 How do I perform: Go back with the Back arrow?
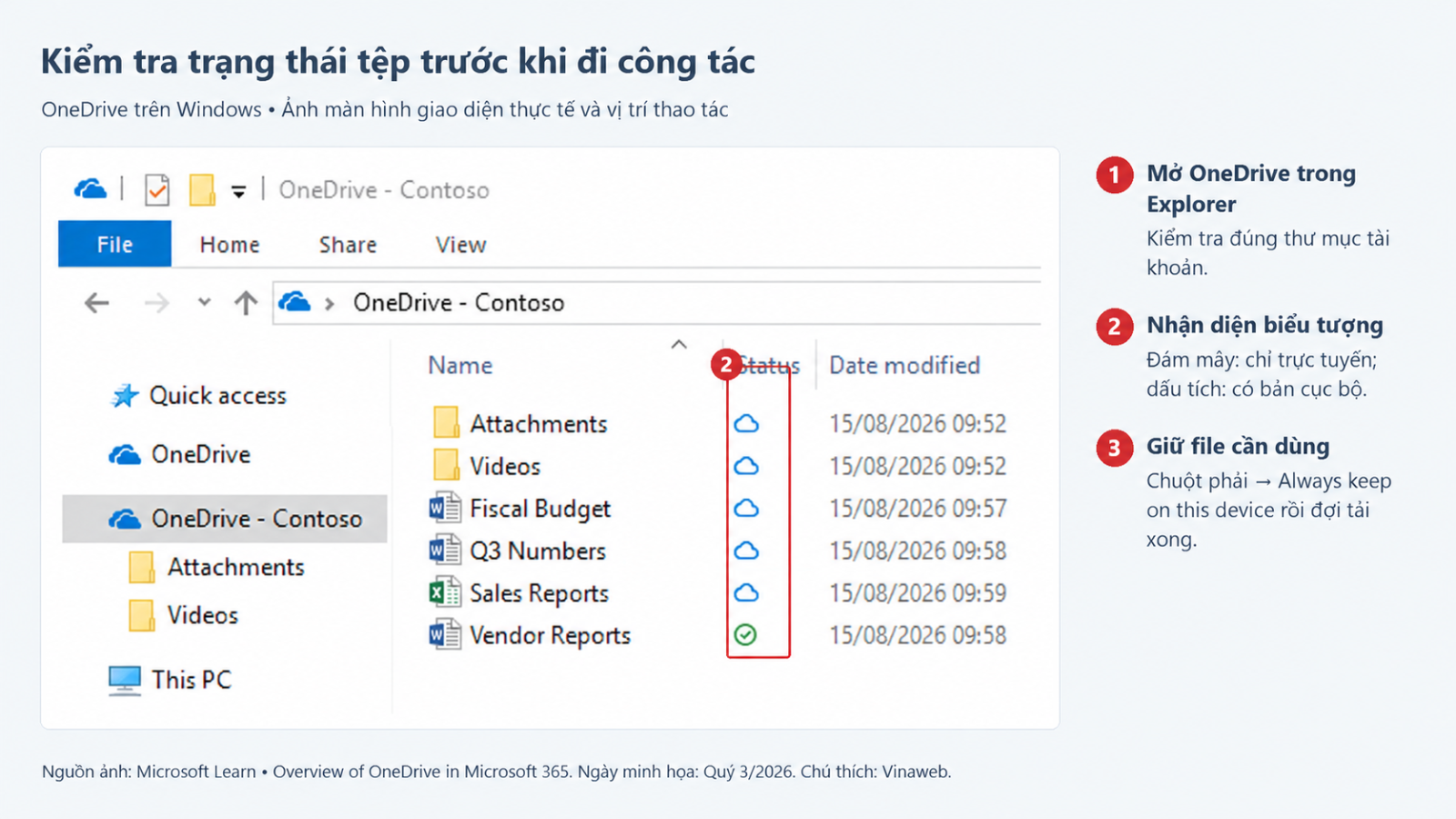(x=96, y=303)
